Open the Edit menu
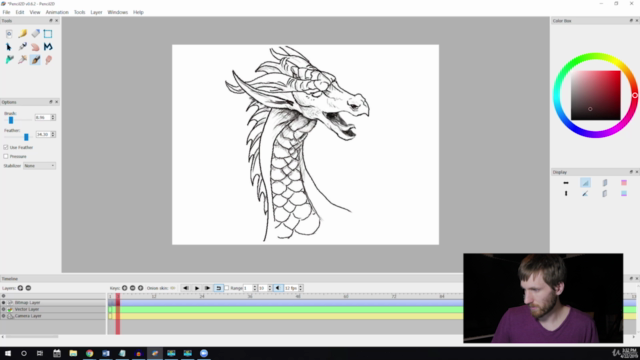The height and width of the screenshot is (360, 640). pos(20,12)
